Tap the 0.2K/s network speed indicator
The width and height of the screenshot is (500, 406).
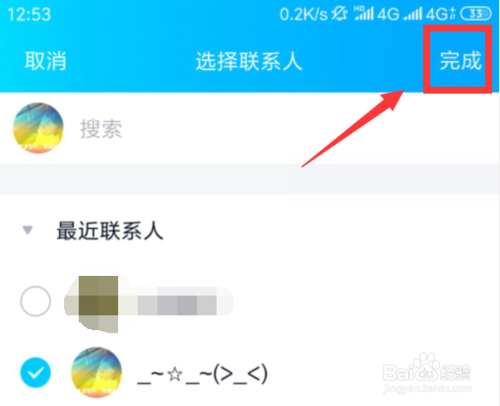[x=303, y=14]
